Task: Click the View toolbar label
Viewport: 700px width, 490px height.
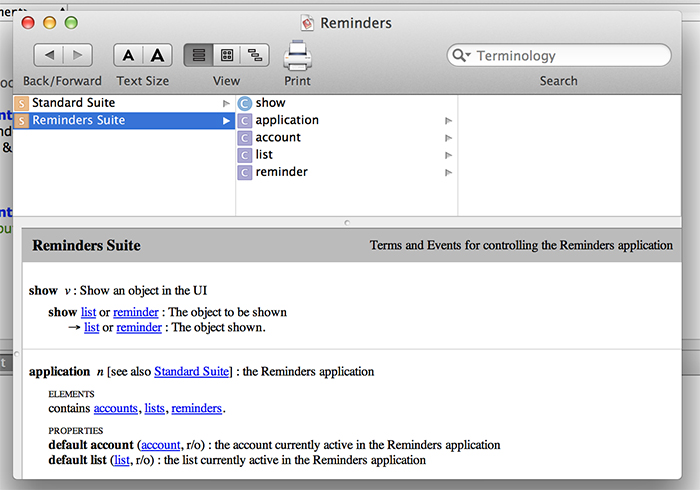Action: point(226,81)
